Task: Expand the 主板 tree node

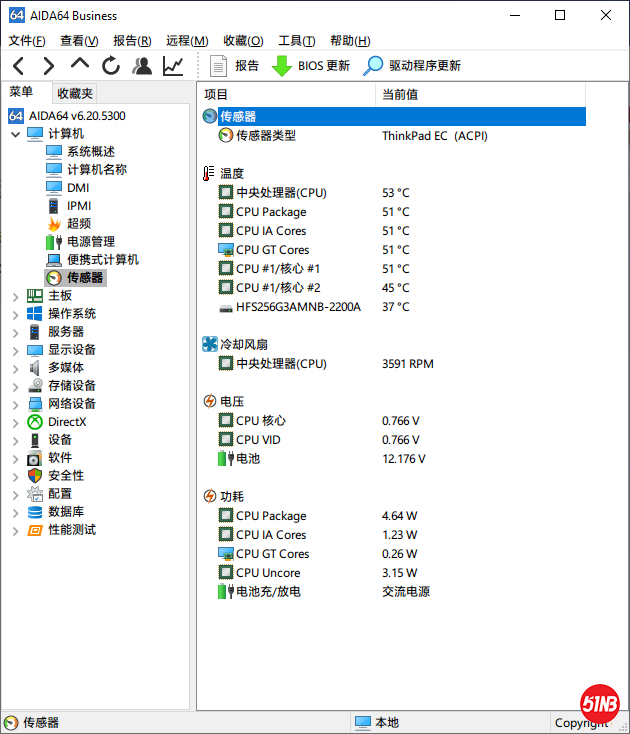Action: 15,296
